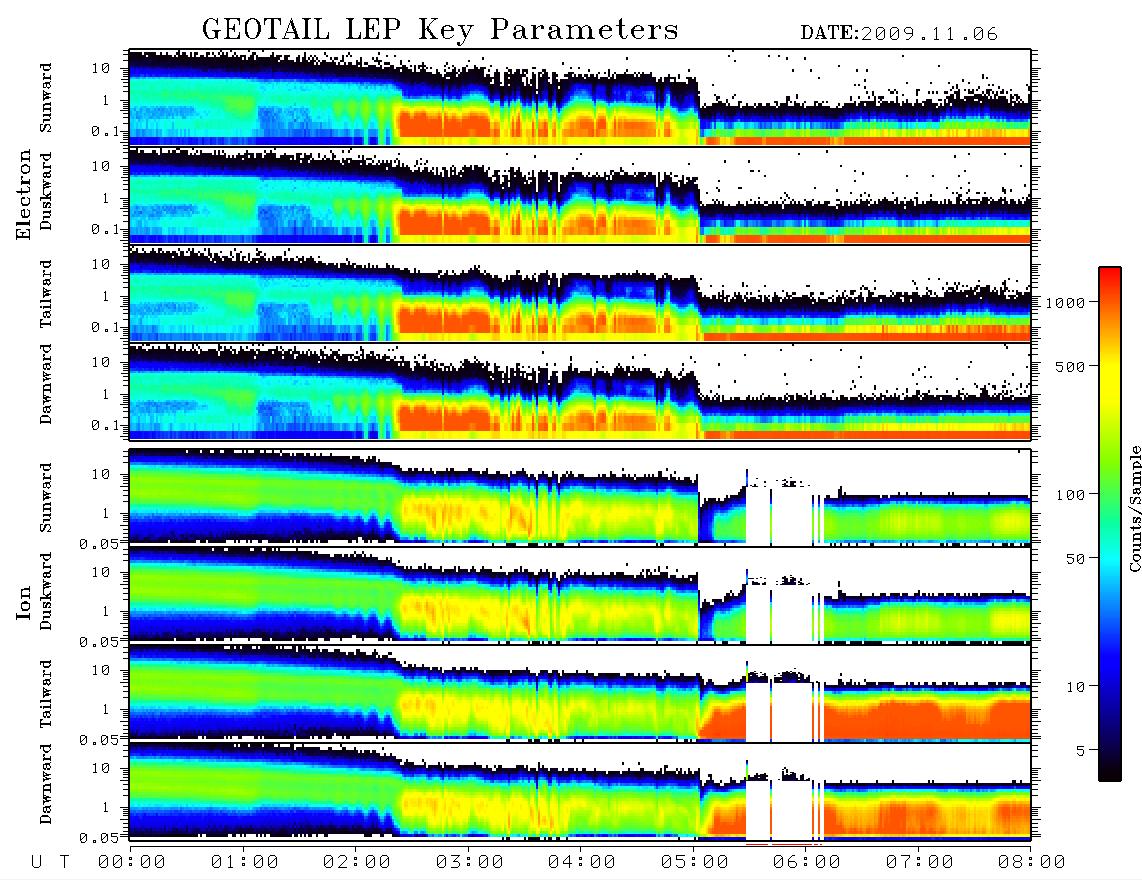Click the 0.1 tick of Electron Dawnward axis
Image resolution: width=1142 pixels, height=880 pixels.
click(x=106, y=425)
